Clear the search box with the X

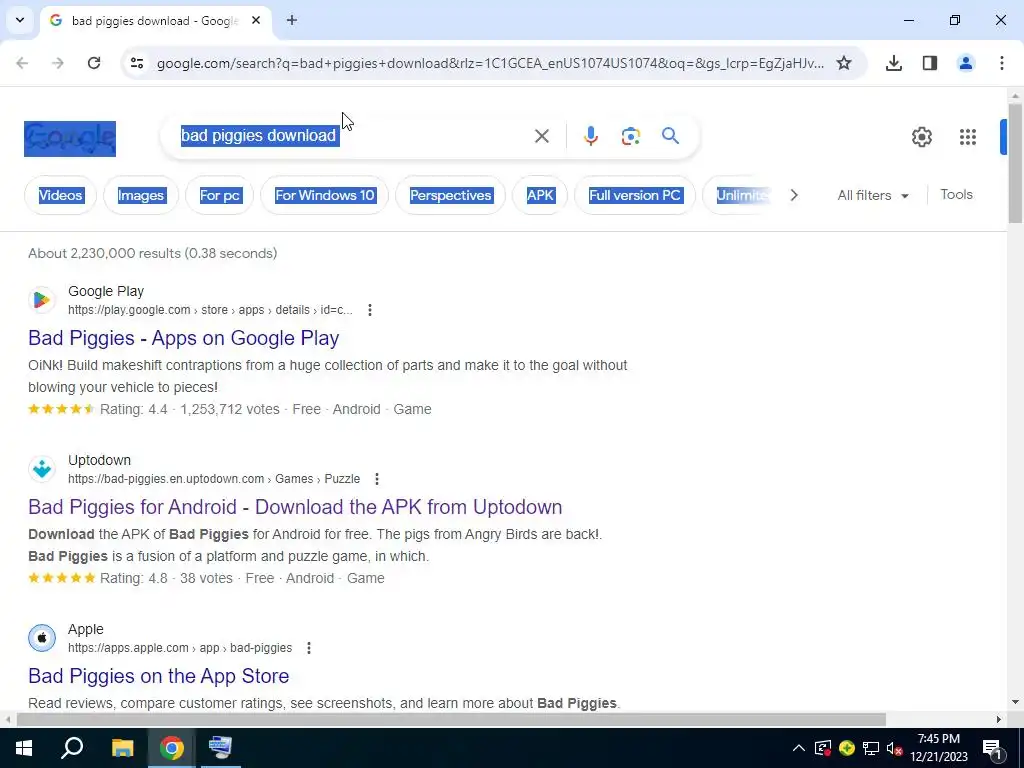(541, 136)
